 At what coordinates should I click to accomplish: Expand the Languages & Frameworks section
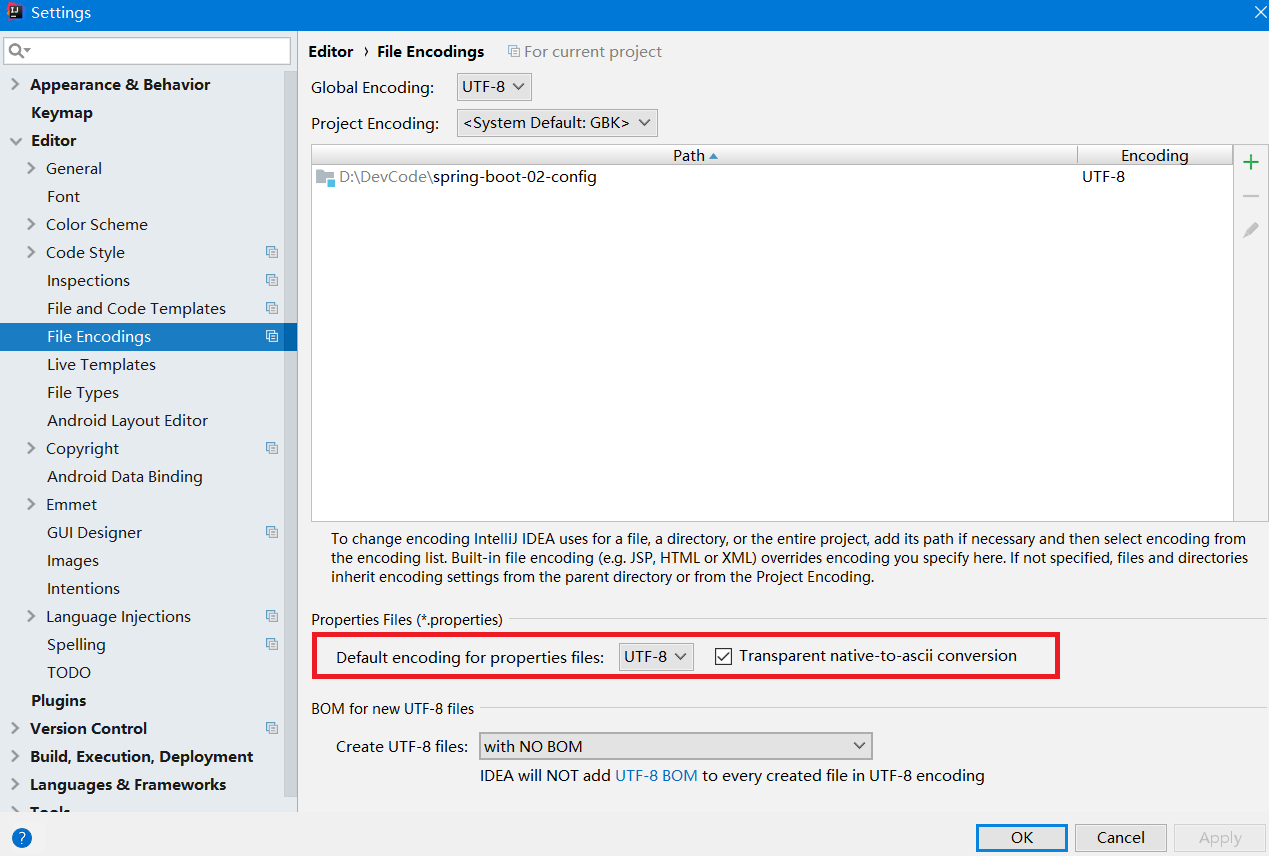pyautogui.click(x=15, y=785)
